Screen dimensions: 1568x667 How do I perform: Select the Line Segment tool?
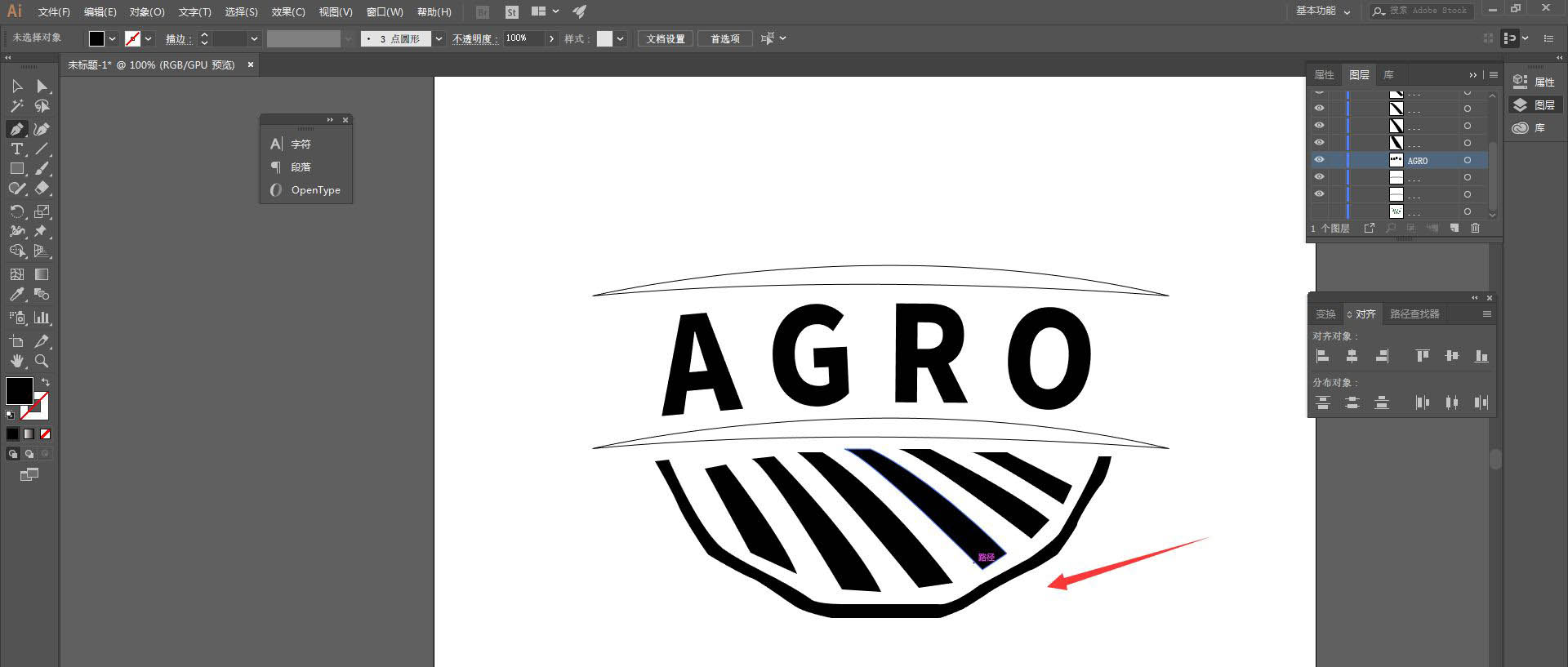pyautogui.click(x=42, y=149)
